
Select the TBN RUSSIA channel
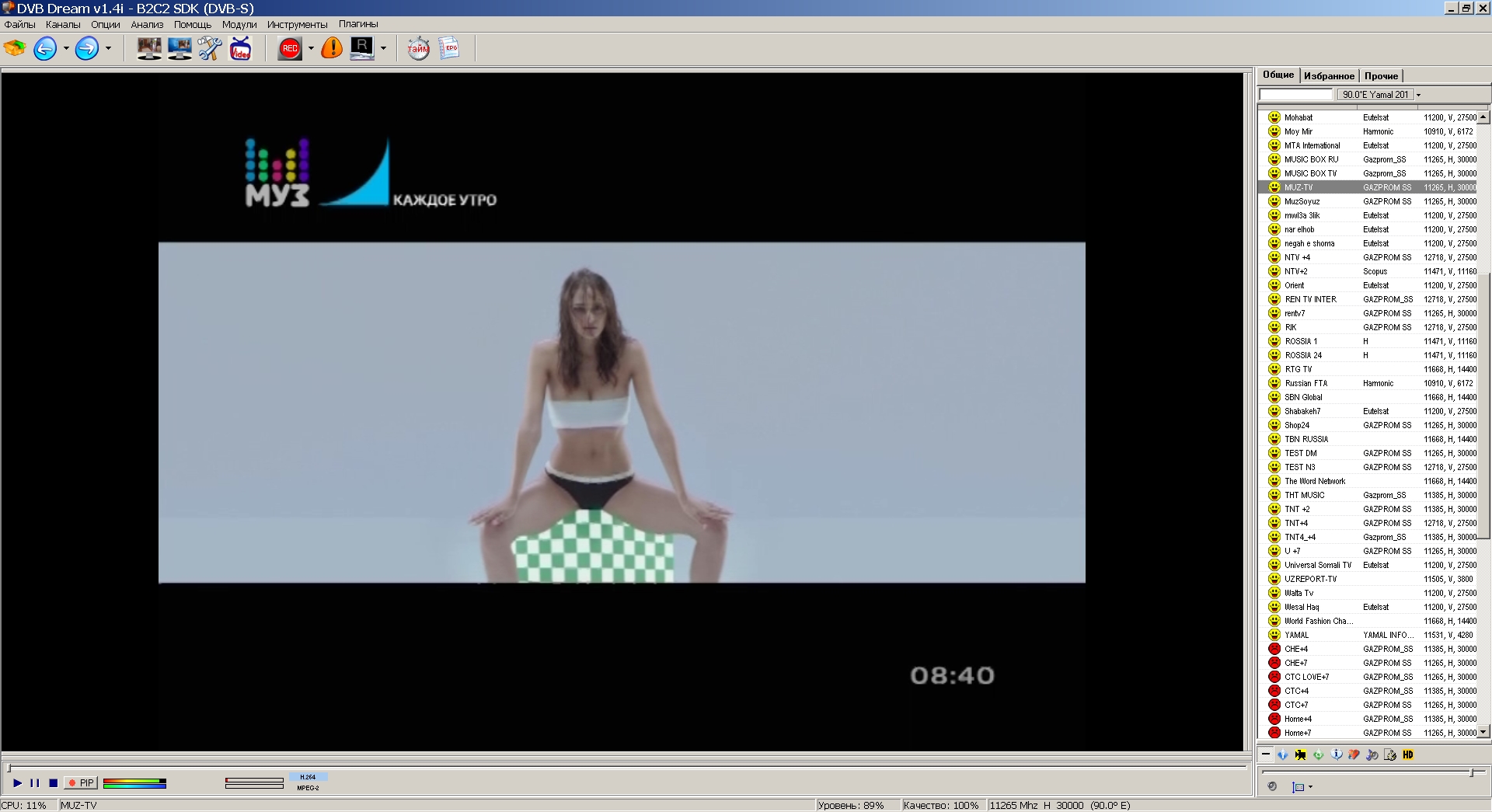pos(1368,439)
